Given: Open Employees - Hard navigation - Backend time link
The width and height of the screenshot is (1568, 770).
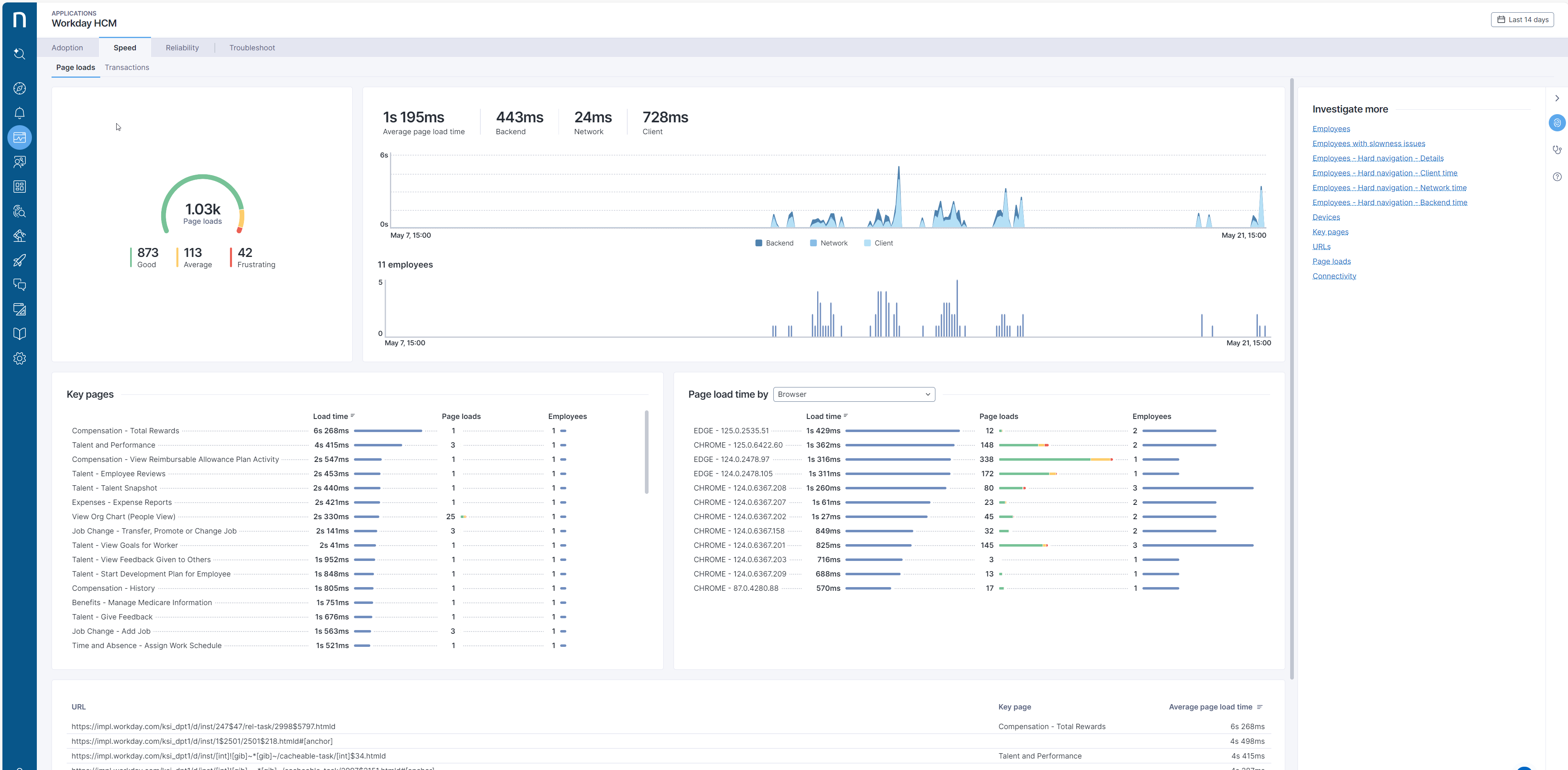Looking at the screenshot, I should click(1390, 203).
